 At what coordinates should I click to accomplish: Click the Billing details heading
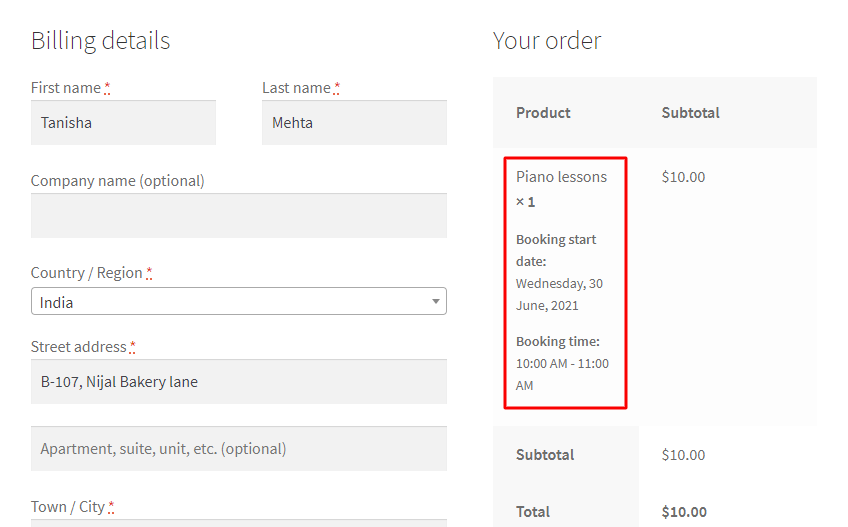[x=101, y=41]
